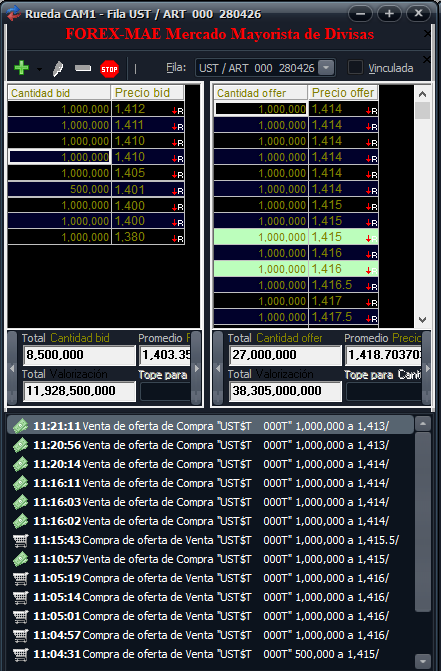
Task: Open the Fila combo box dropdown arrow
Action: (326, 68)
